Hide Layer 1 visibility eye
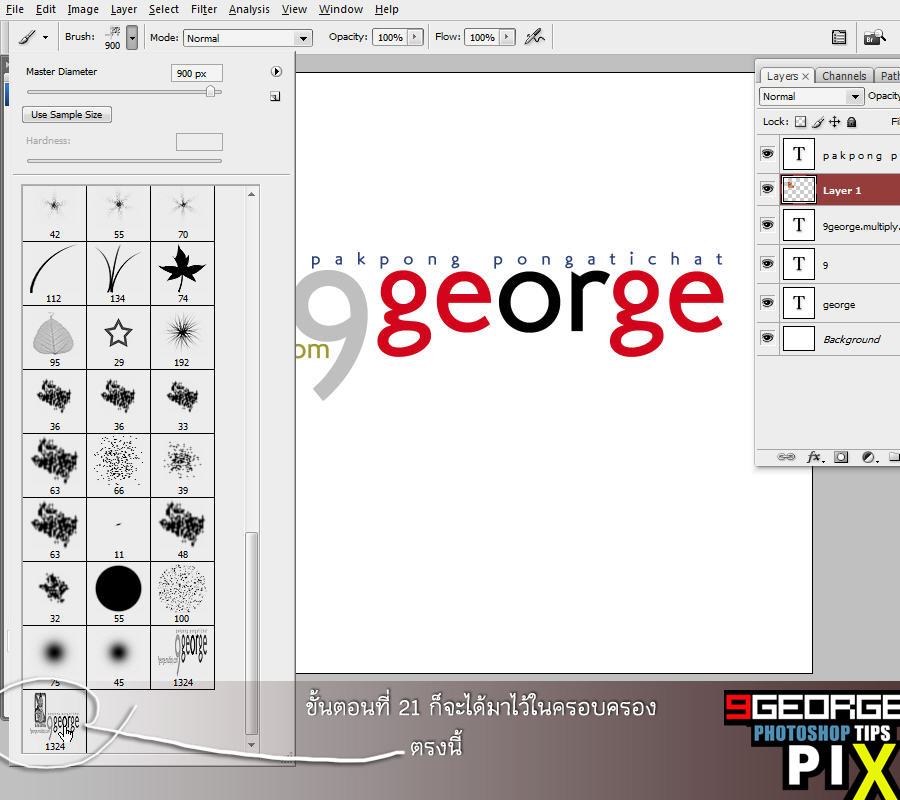Image resolution: width=900 pixels, height=800 pixels. [767, 189]
